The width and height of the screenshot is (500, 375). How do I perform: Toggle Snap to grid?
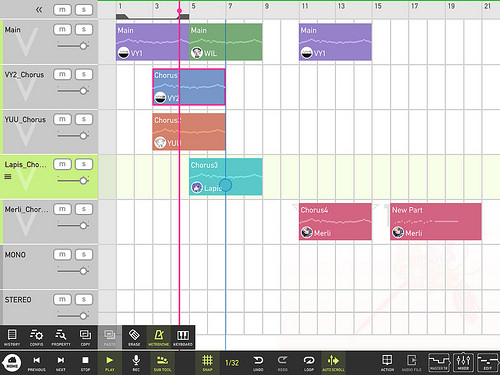point(207,363)
